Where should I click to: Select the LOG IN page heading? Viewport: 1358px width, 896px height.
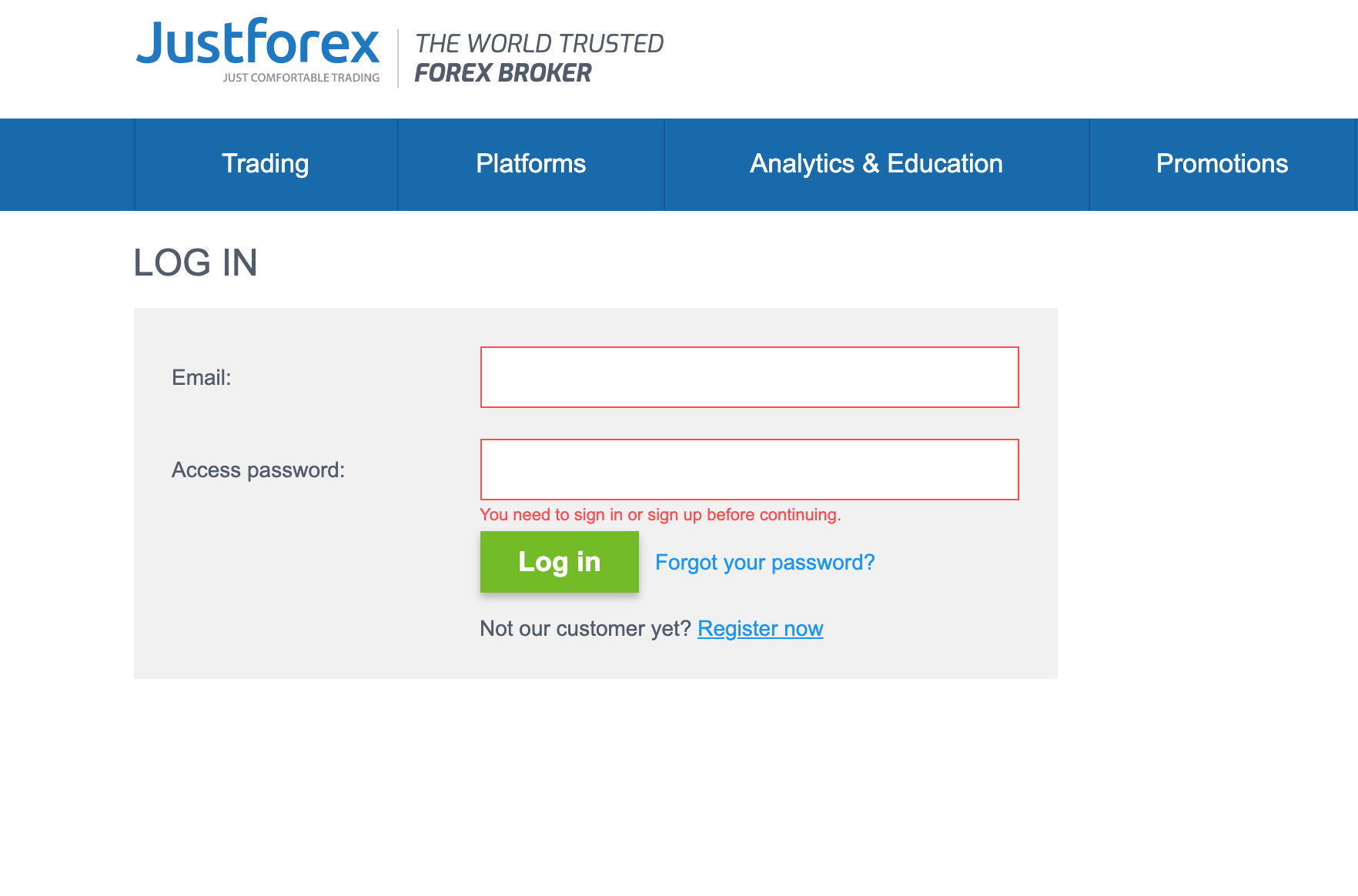point(196,263)
